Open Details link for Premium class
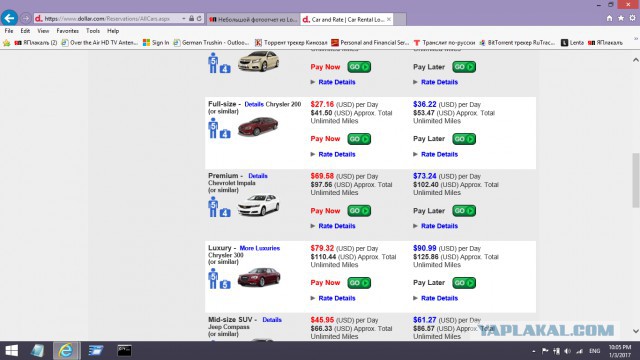The height and width of the screenshot is (360, 640). pos(258,176)
